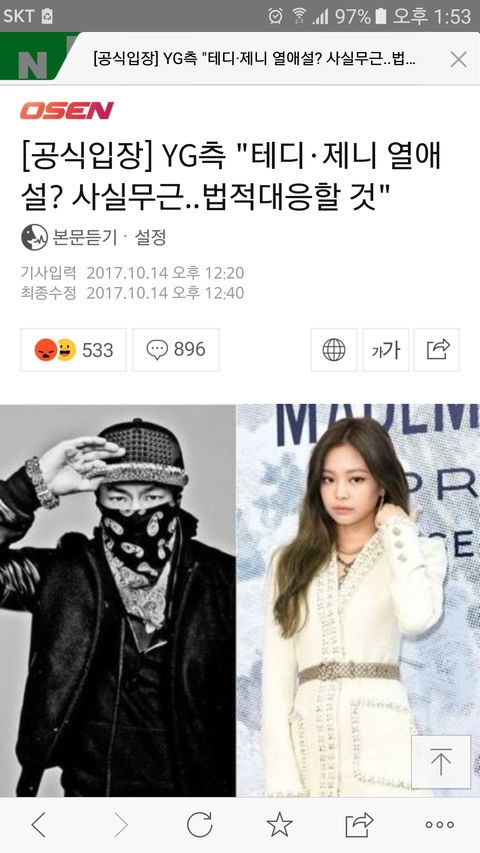480x853 pixels.
Task: Go forward with the right chevron
Action: click(x=120, y=825)
